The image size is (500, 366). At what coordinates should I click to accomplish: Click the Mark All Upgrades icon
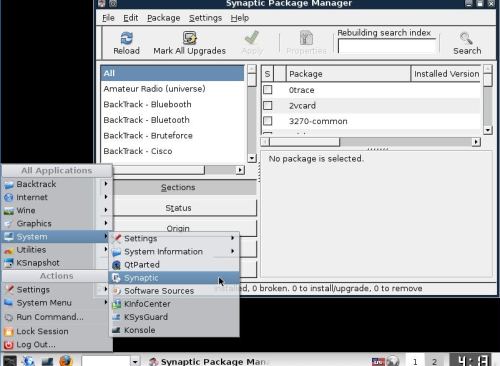point(190,38)
